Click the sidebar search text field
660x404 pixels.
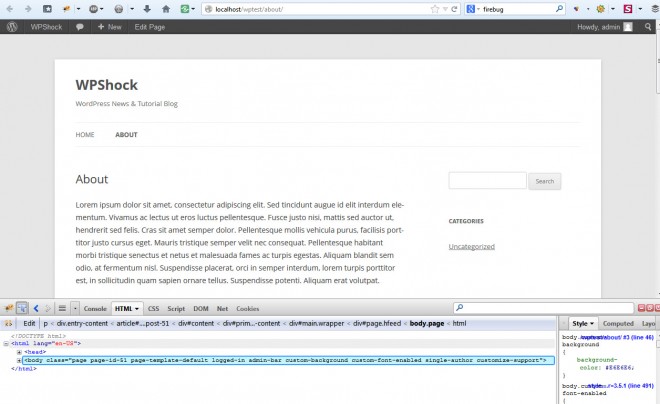(487, 181)
